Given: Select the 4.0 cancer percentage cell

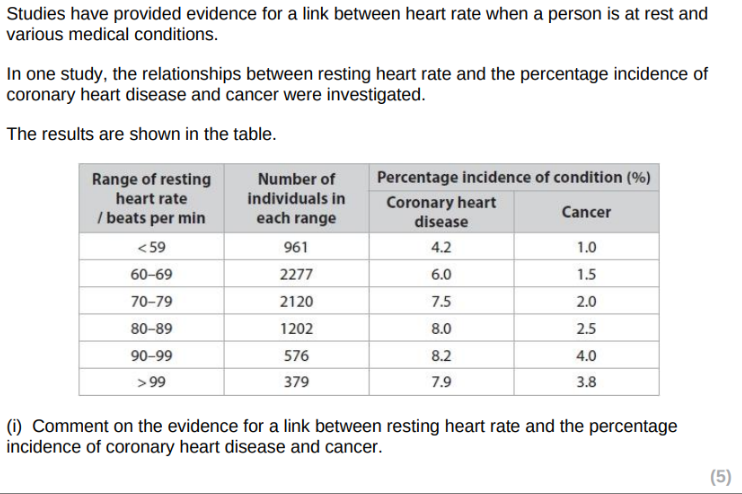Looking at the screenshot, I should click(x=586, y=355).
